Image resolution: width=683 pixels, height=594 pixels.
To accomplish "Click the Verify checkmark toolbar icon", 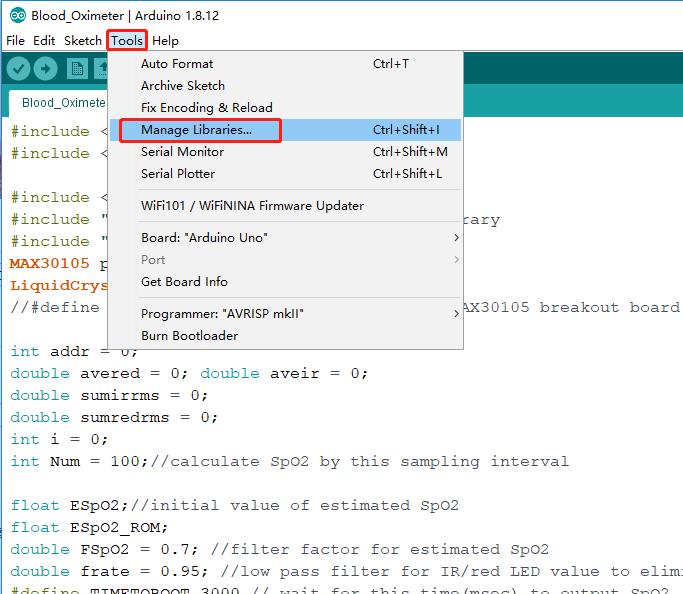I will point(18,68).
